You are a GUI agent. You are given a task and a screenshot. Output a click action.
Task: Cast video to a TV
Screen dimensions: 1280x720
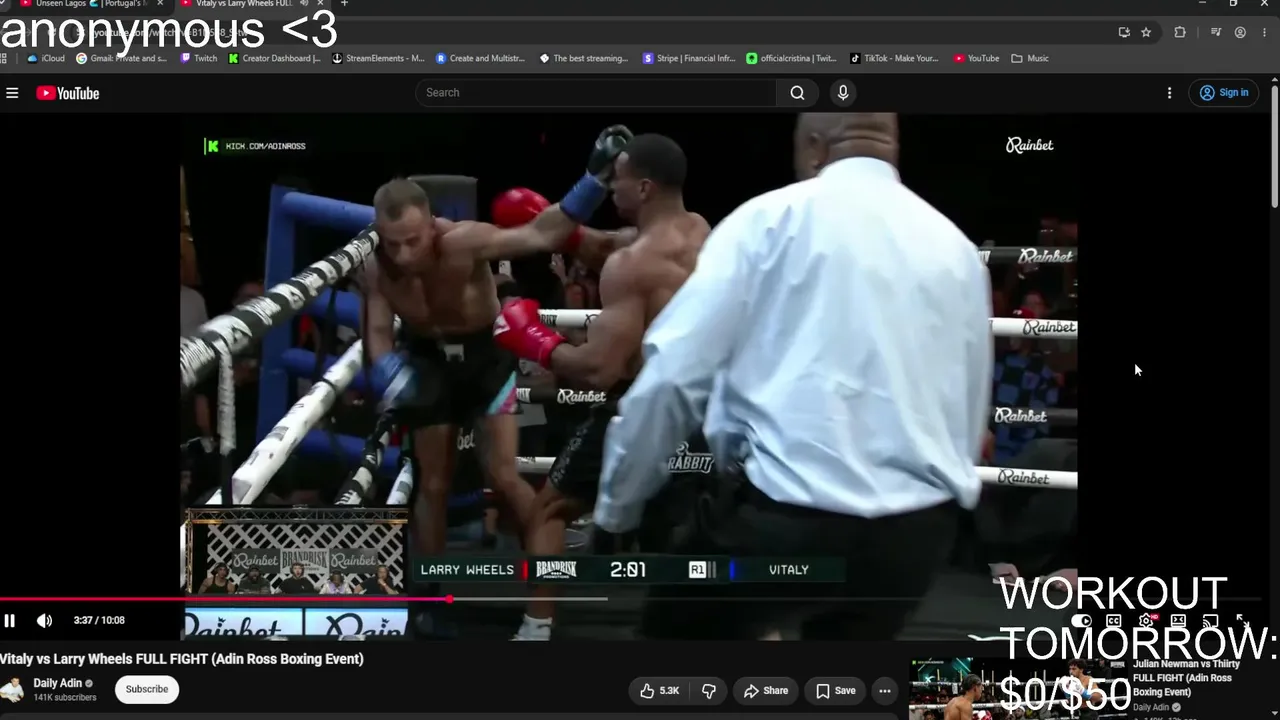1210,621
